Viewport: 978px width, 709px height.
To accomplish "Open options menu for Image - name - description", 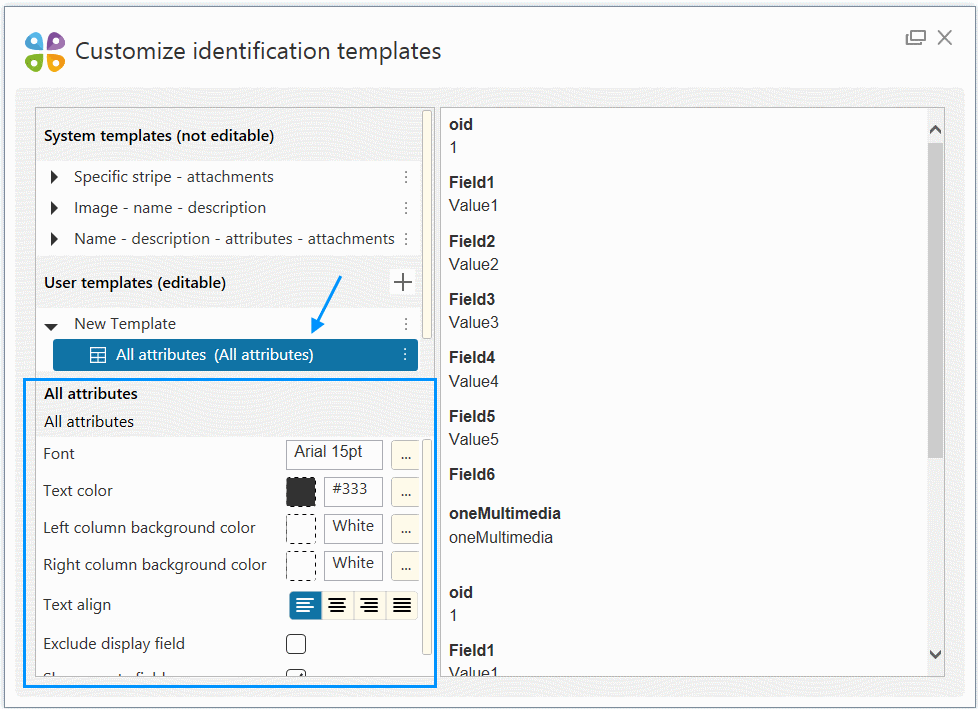I will coord(406,208).
